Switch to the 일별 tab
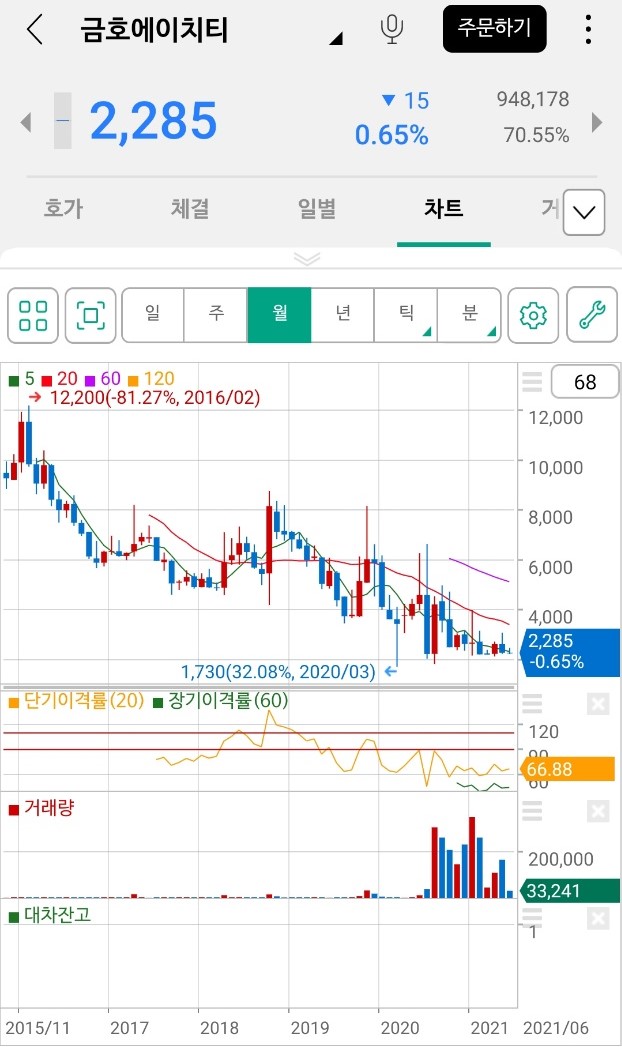This screenshot has height=1047, width=622. 317,208
